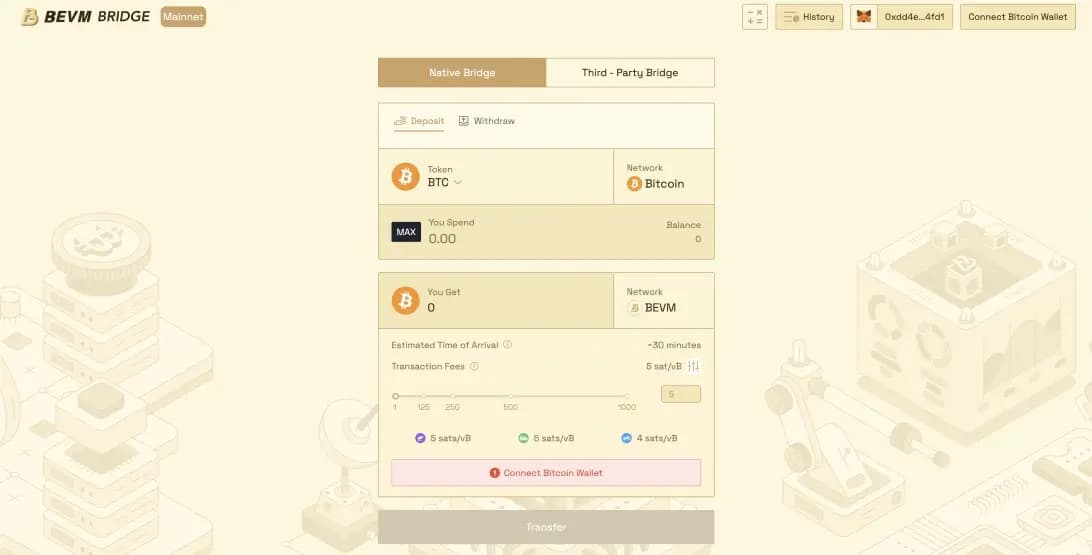Click the calculator icon in the header

pos(754,17)
